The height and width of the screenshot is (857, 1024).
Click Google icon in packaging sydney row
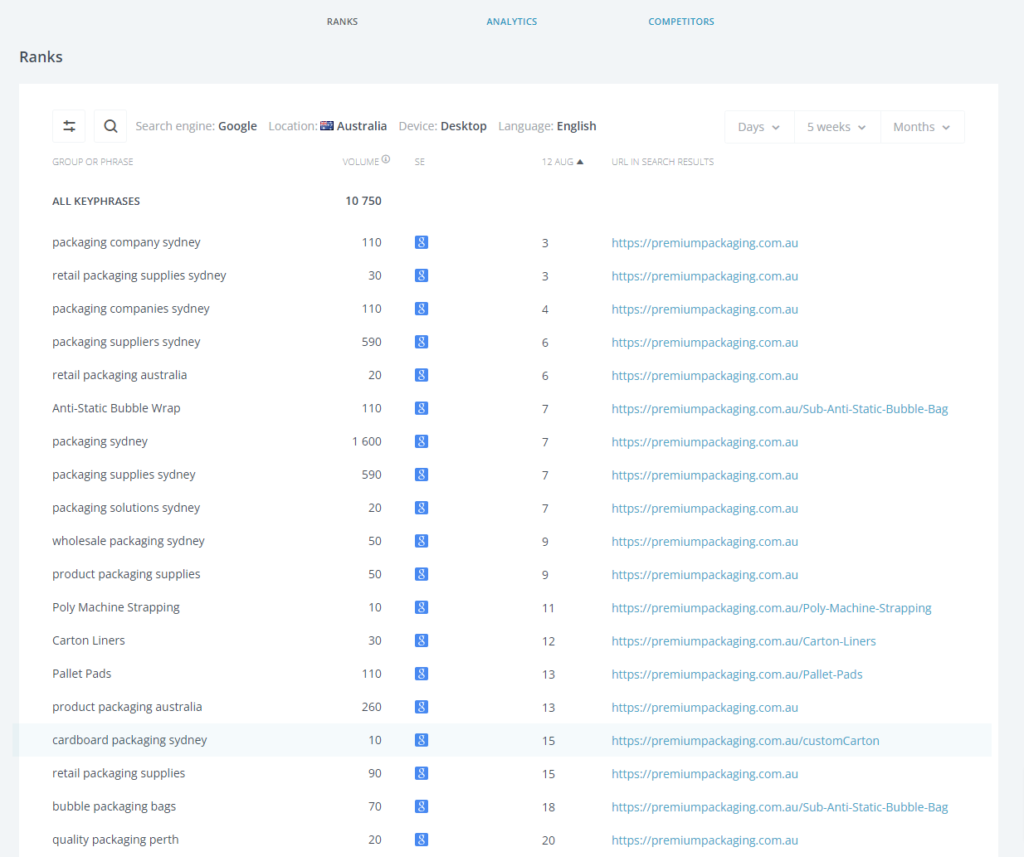(x=421, y=442)
